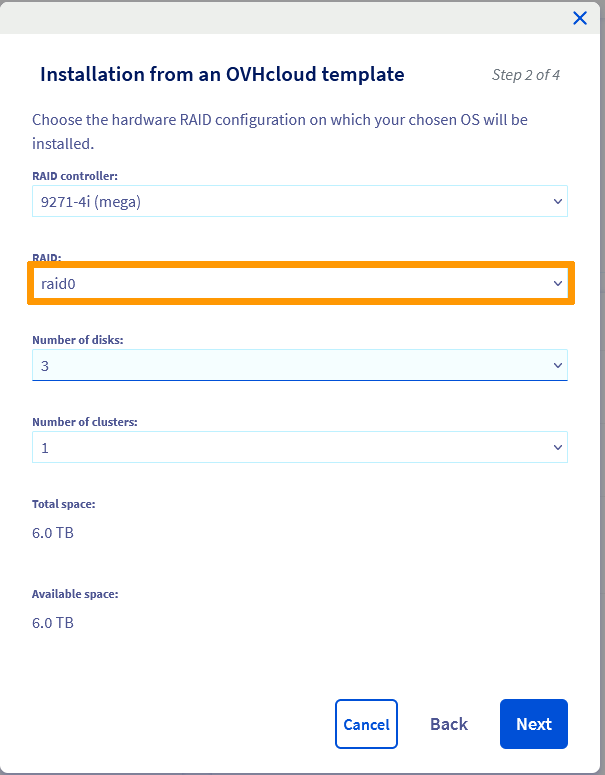Open the Number of disks dropdown showing 3

tap(290, 366)
